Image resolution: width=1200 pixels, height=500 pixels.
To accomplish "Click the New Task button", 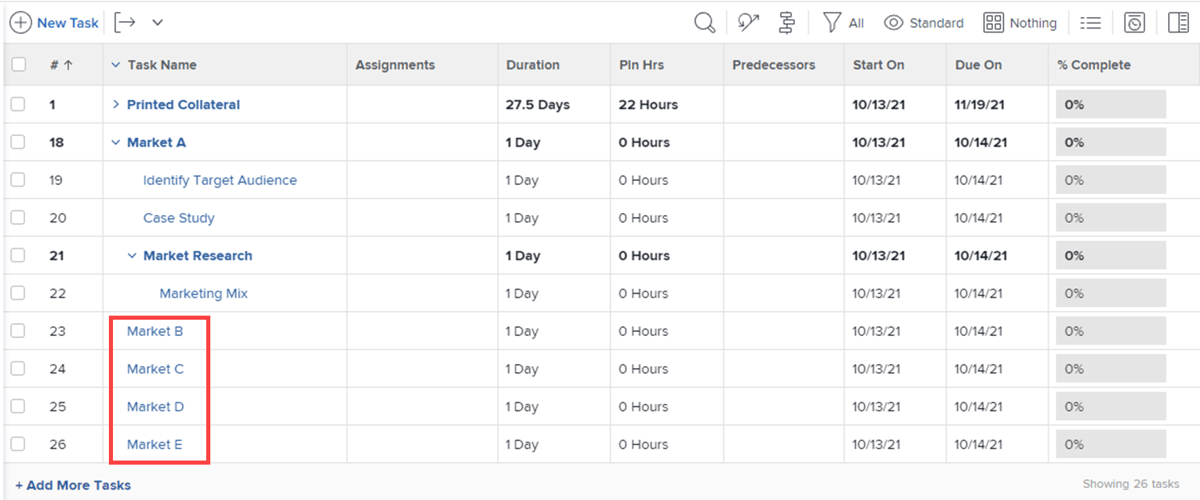I will [55, 23].
